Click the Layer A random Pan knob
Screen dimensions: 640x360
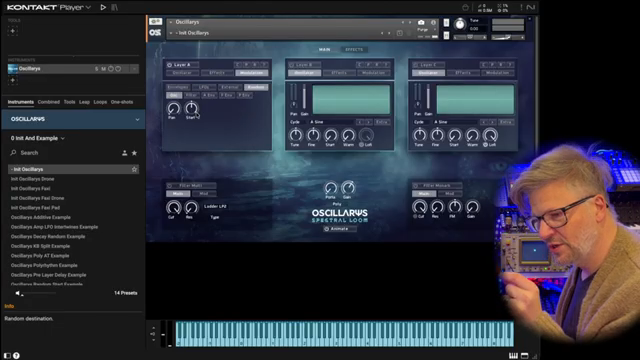[173, 108]
